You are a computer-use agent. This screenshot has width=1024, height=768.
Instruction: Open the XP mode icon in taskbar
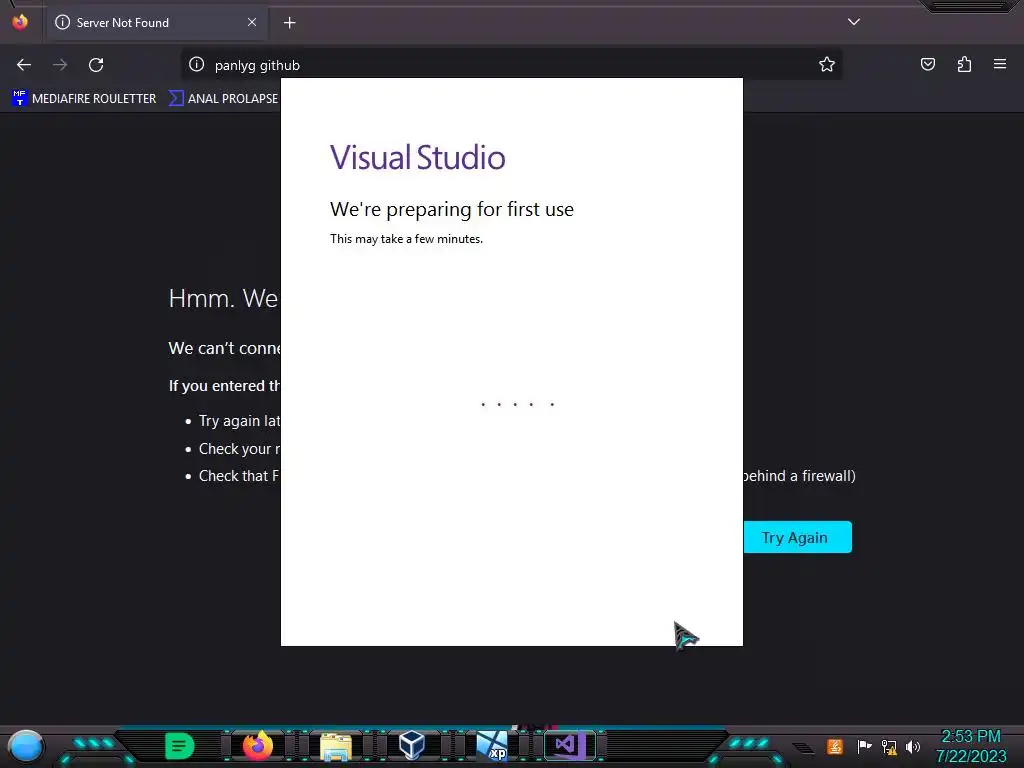pyautogui.click(x=492, y=746)
